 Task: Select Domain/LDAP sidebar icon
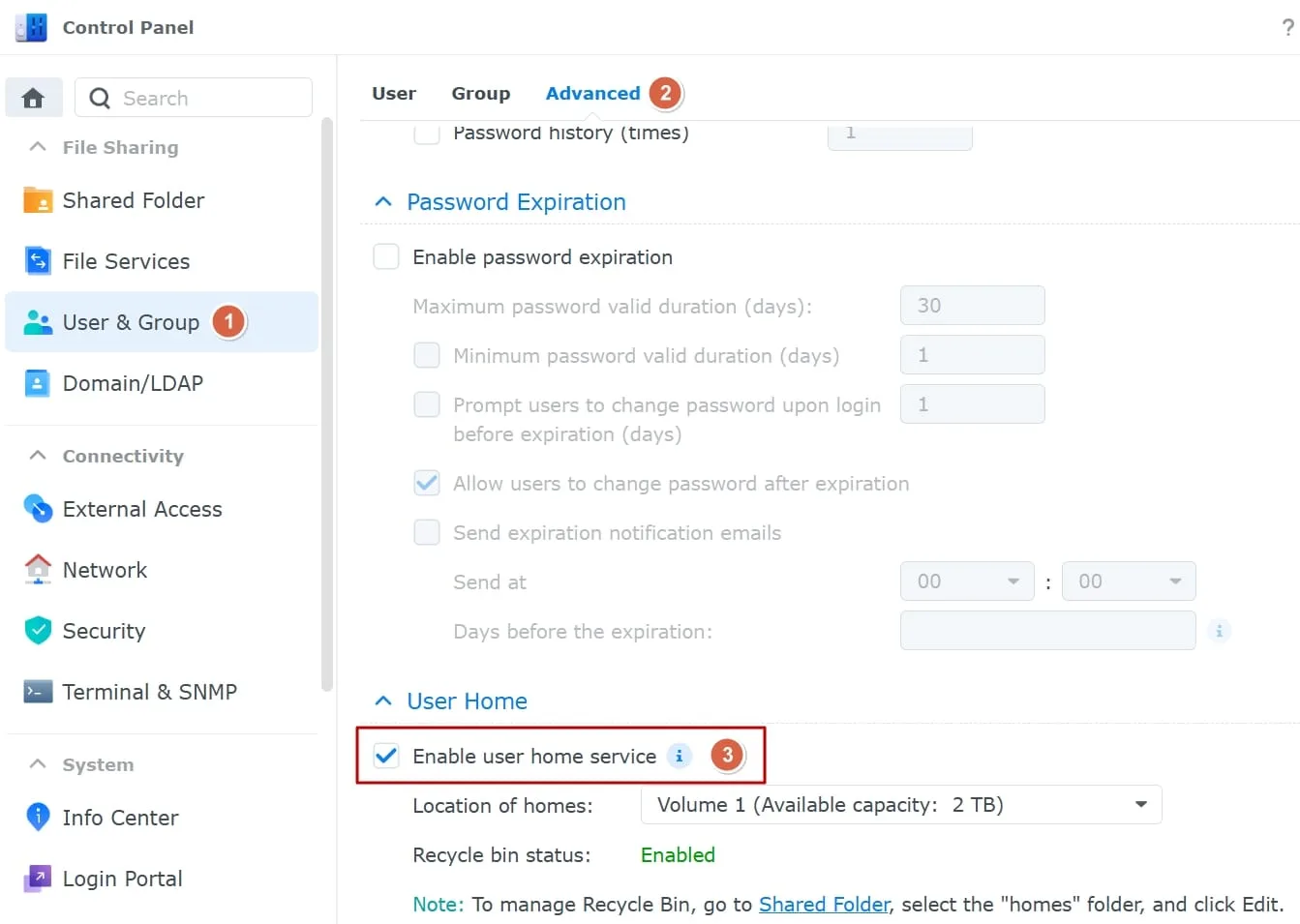(38, 383)
